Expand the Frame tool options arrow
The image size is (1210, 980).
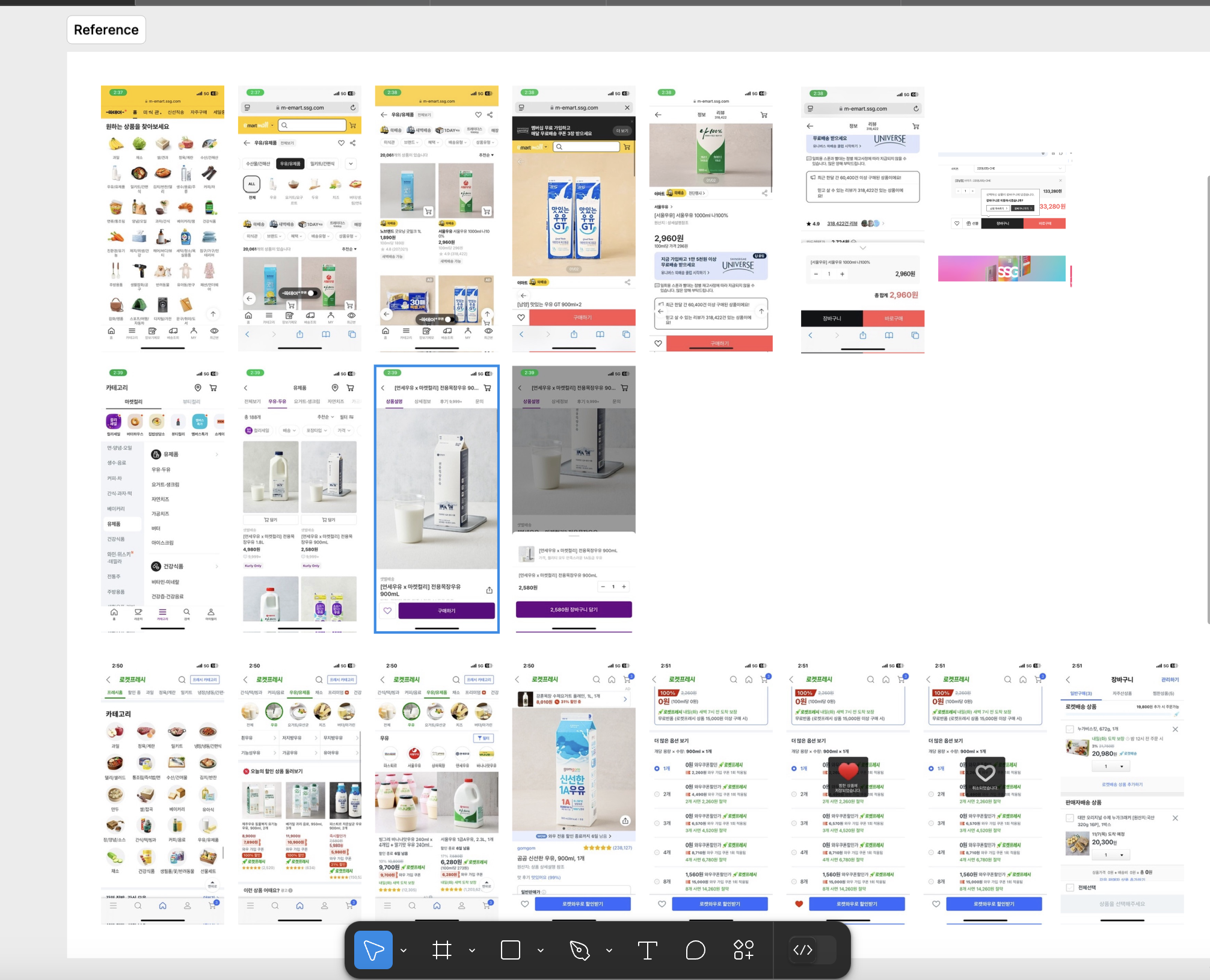[472, 951]
